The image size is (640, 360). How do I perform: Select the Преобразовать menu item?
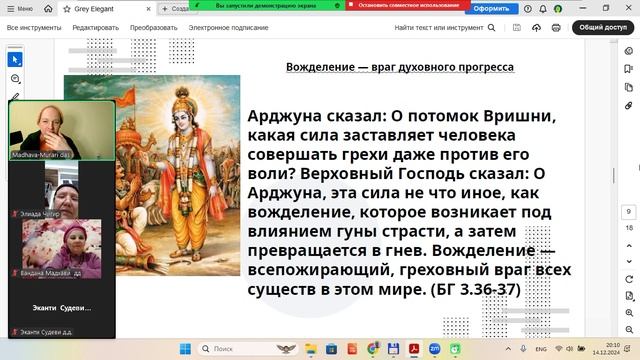point(153,28)
